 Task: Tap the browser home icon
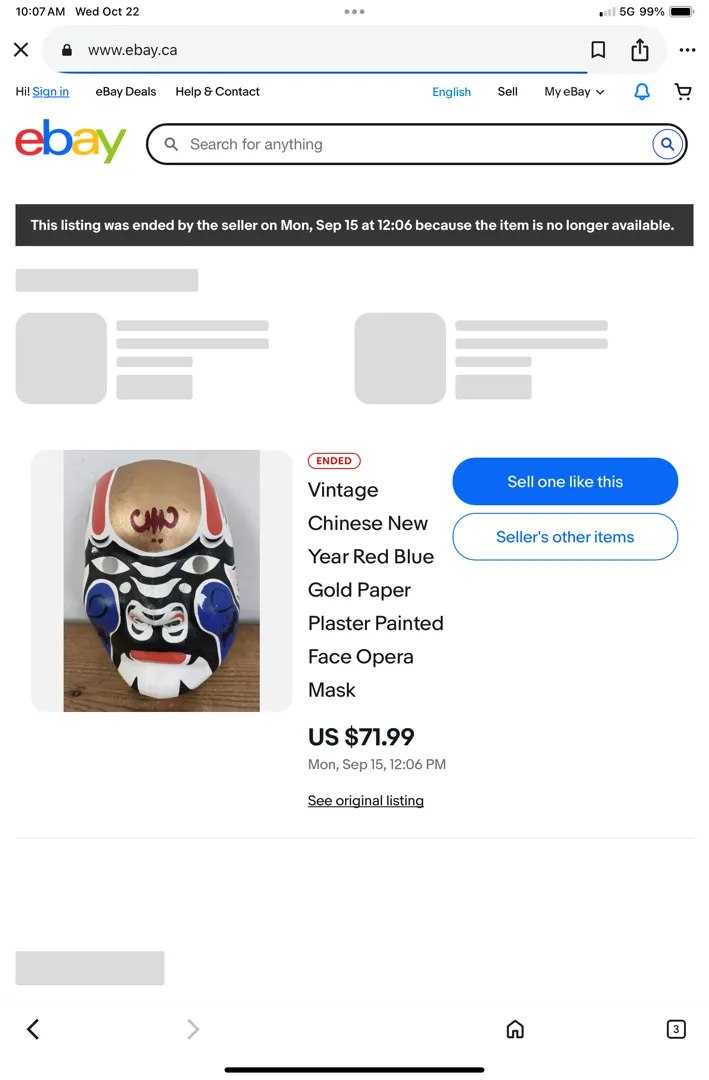point(515,1029)
